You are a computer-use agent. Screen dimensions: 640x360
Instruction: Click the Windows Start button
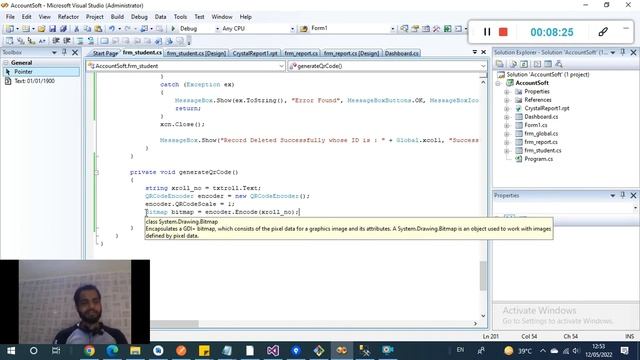tap(11, 351)
